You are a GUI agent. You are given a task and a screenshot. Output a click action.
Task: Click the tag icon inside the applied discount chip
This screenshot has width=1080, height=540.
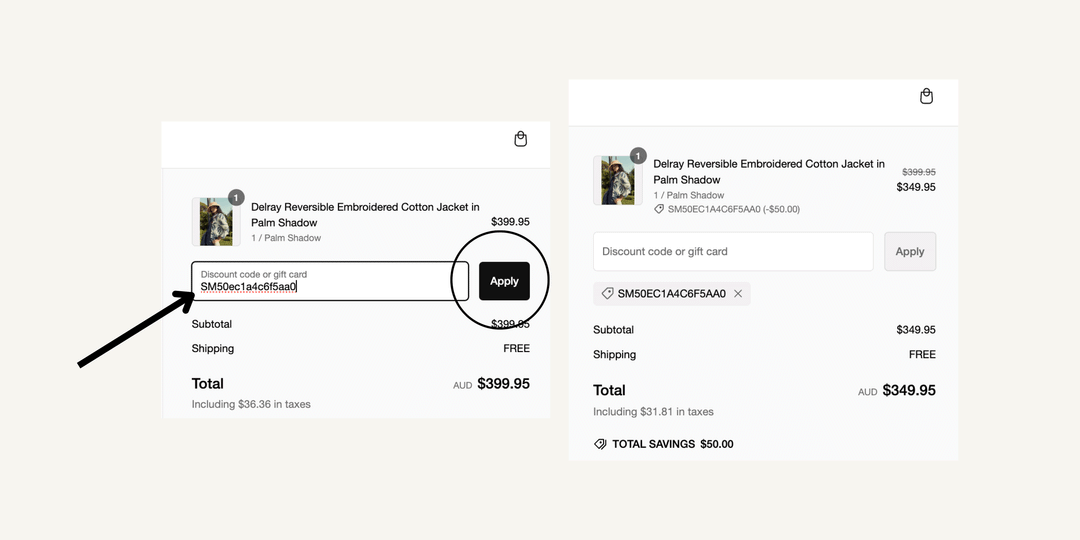click(606, 294)
